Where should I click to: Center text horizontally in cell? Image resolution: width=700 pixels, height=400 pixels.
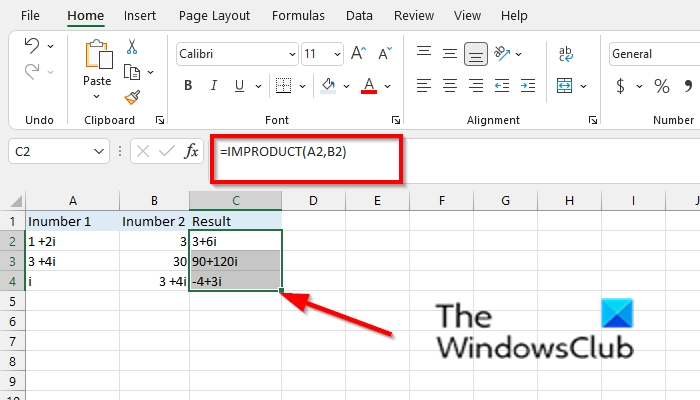point(450,85)
